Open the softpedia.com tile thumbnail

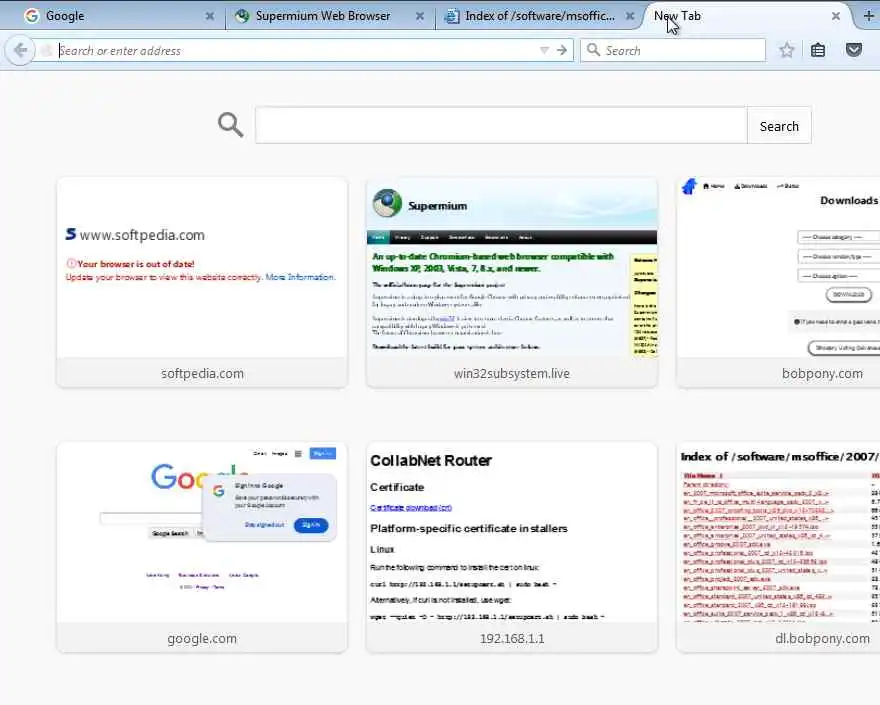pos(202,268)
